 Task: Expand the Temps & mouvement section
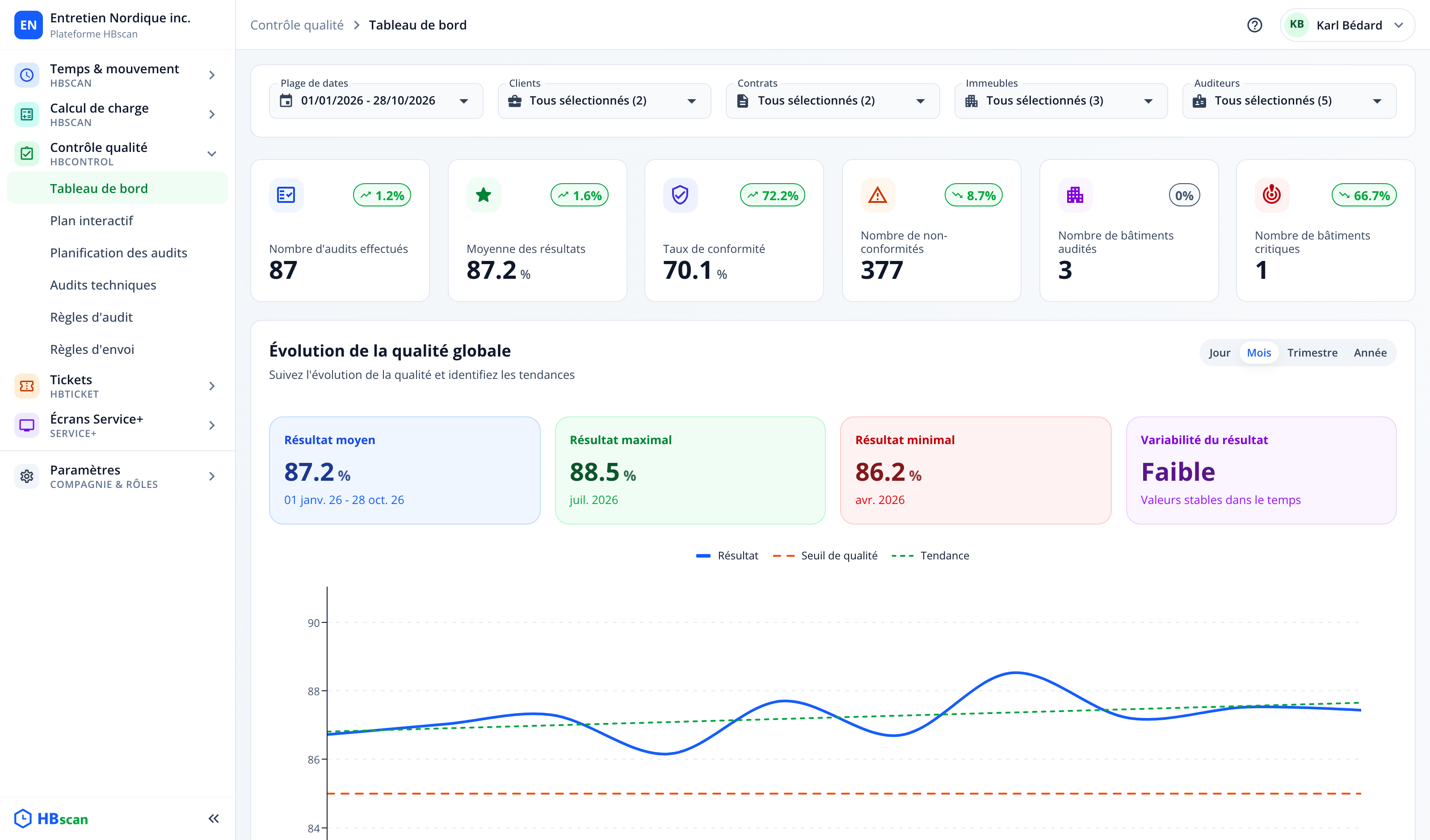click(117, 75)
